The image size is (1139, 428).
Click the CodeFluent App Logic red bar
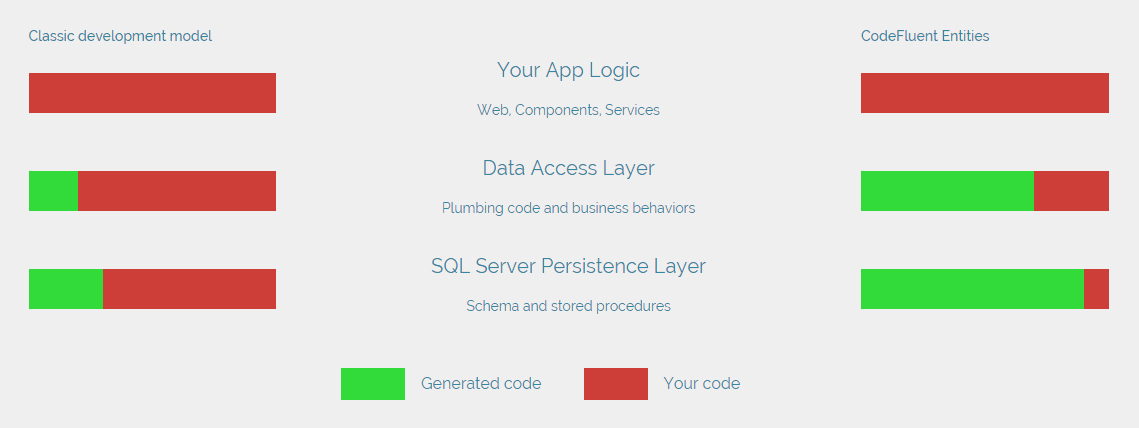pos(985,93)
